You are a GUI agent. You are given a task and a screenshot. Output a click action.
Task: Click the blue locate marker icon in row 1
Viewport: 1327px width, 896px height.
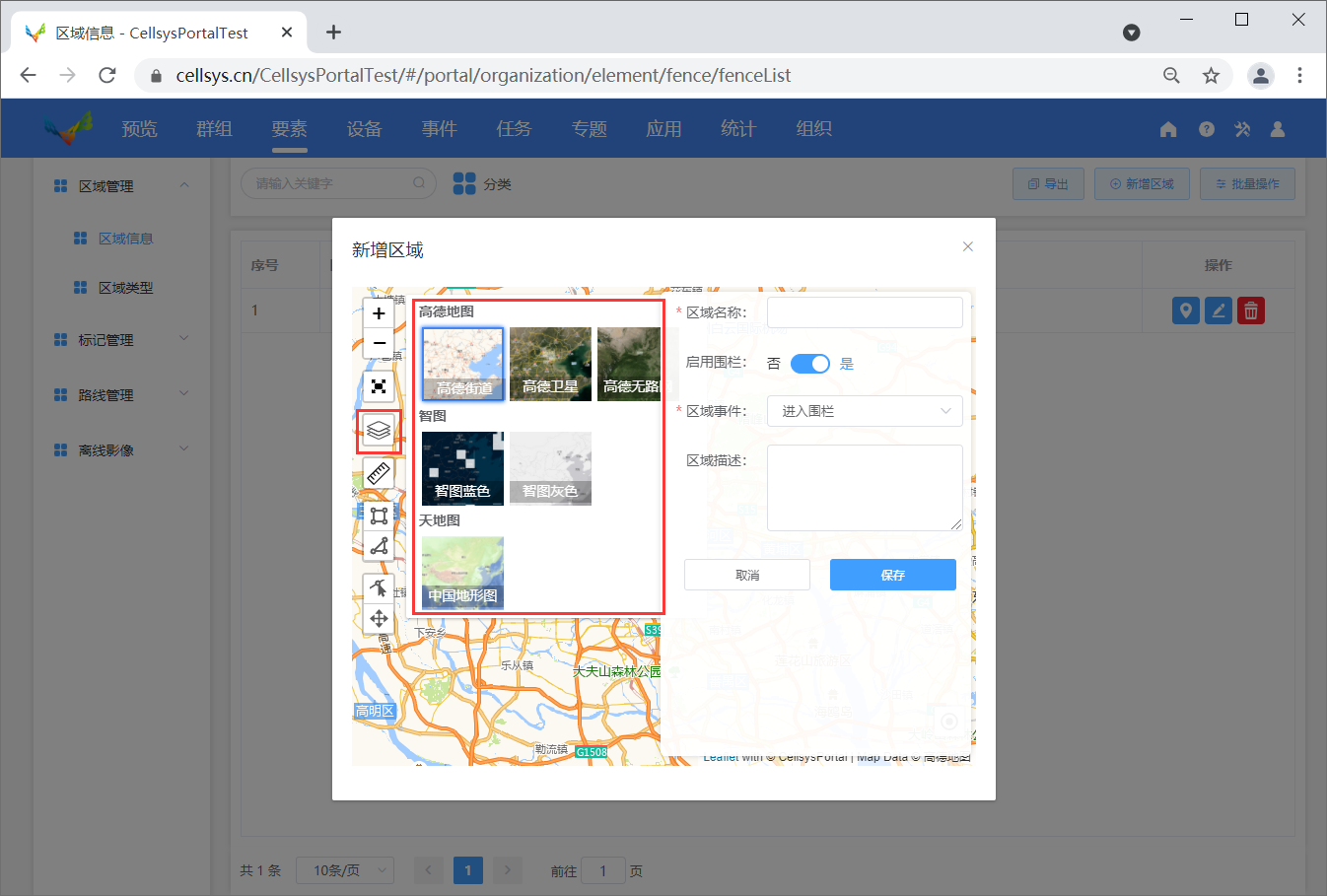[1186, 310]
